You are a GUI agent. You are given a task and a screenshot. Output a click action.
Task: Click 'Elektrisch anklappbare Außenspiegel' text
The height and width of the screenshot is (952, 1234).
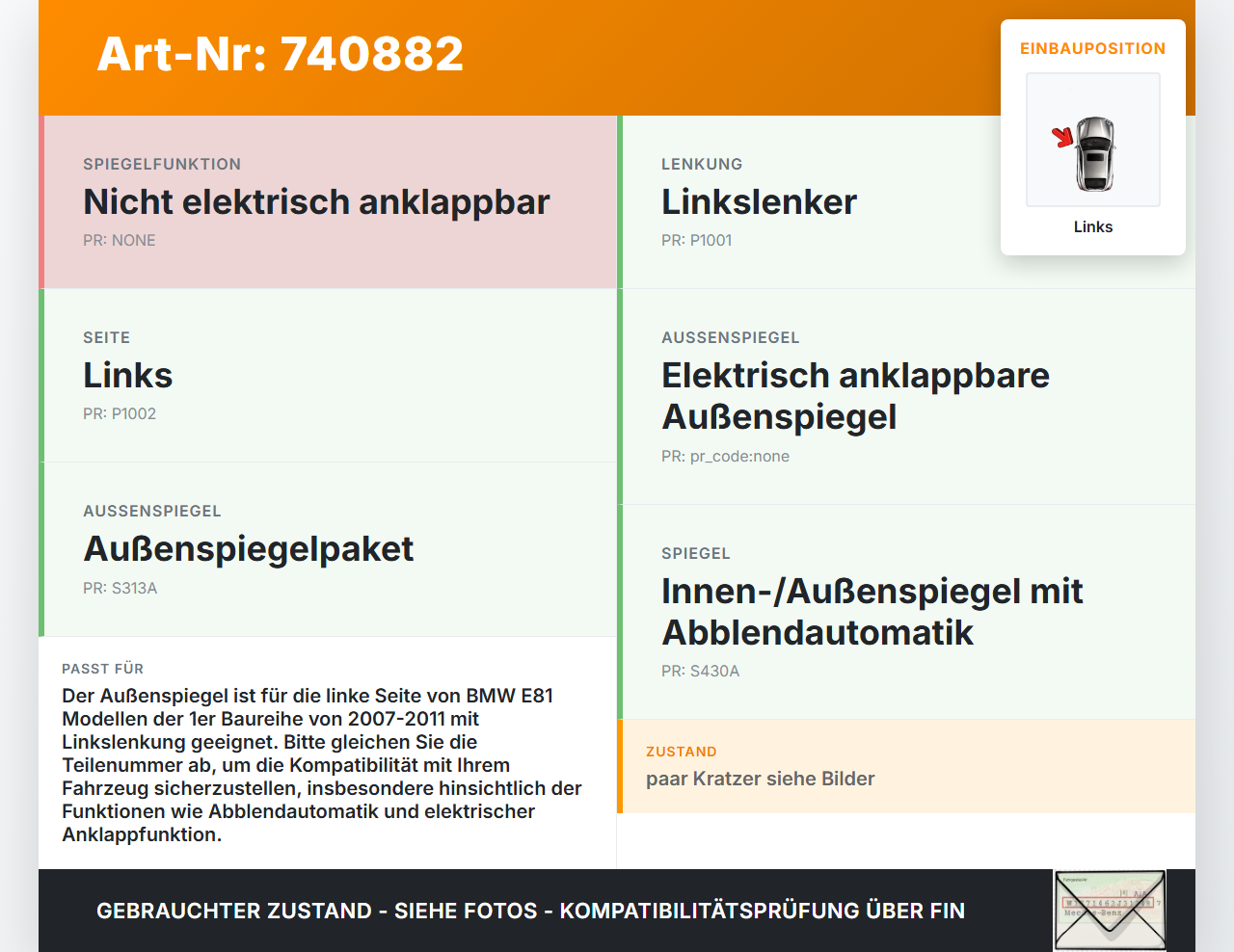tap(855, 396)
